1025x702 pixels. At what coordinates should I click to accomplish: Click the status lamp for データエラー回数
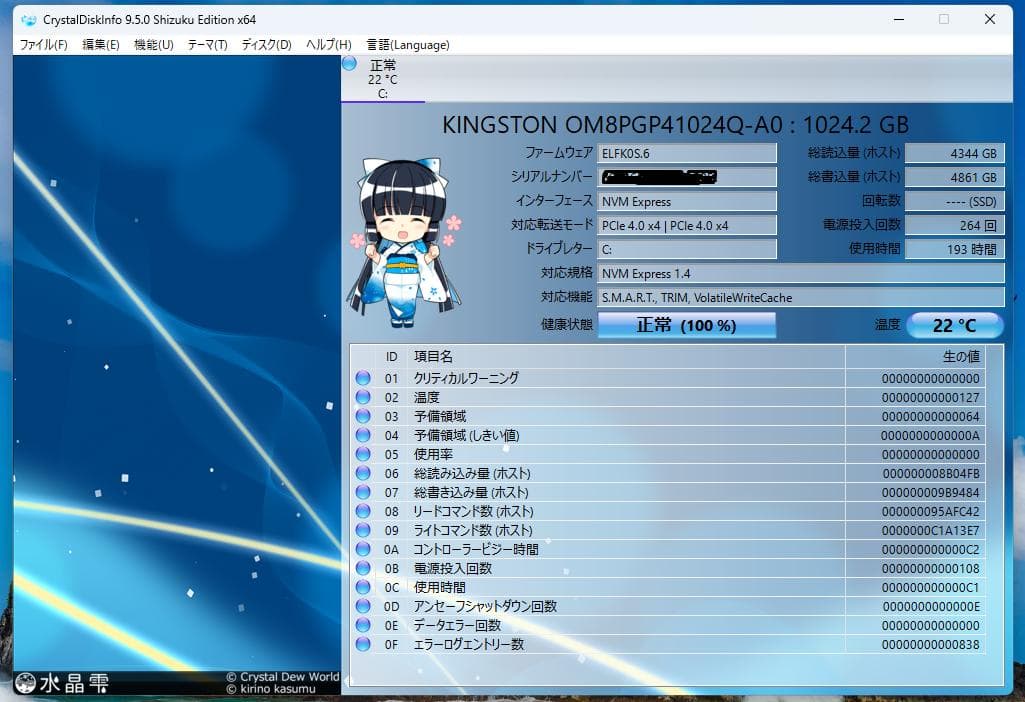click(x=362, y=625)
